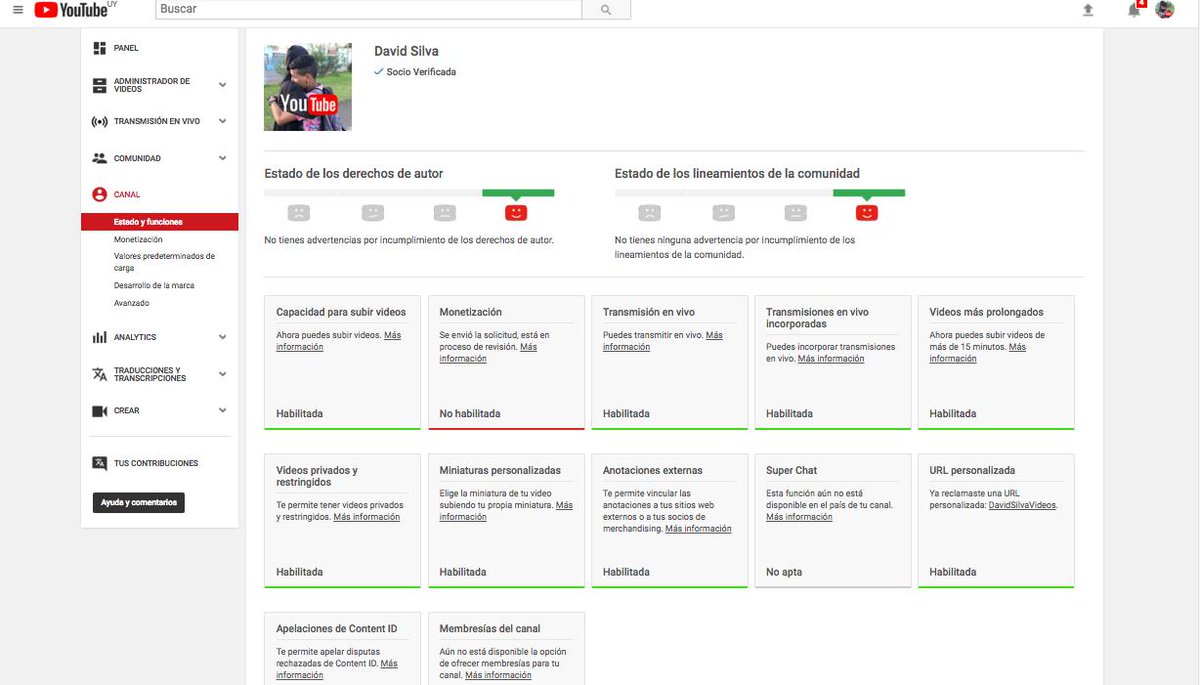
Task: Open Monetización in the sidebar
Action: point(138,240)
